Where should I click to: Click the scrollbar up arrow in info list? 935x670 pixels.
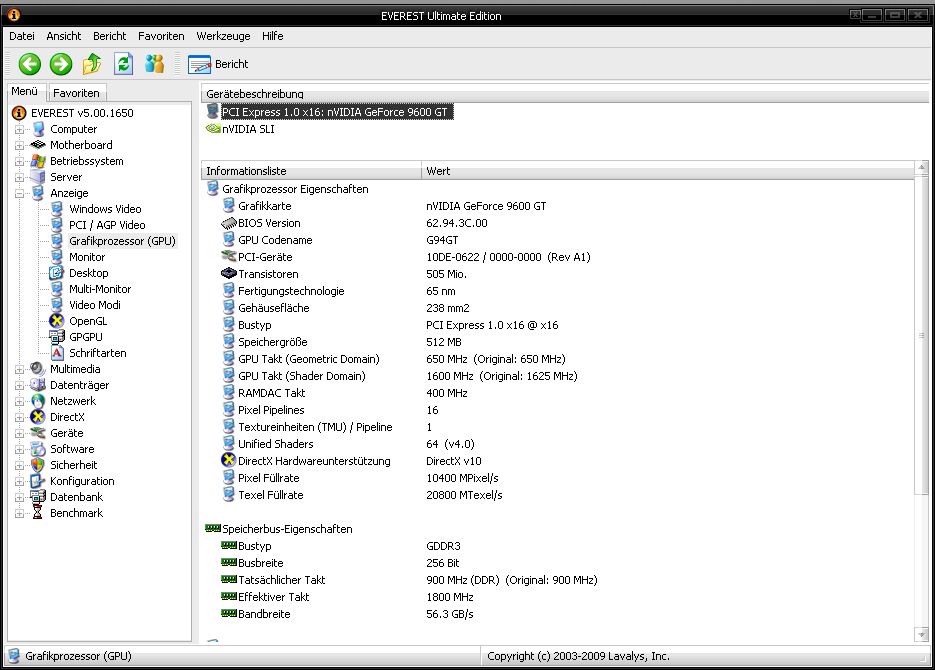922,168
